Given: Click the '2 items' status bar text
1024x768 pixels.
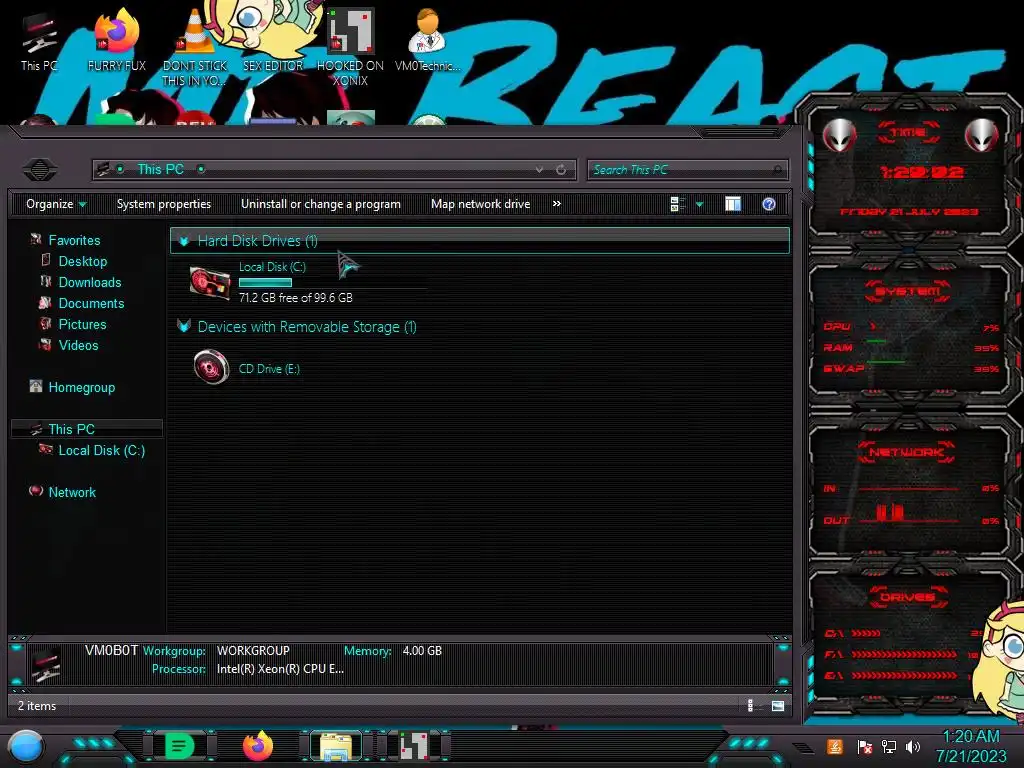Looking at the screenshot, I should coord(37,706).
